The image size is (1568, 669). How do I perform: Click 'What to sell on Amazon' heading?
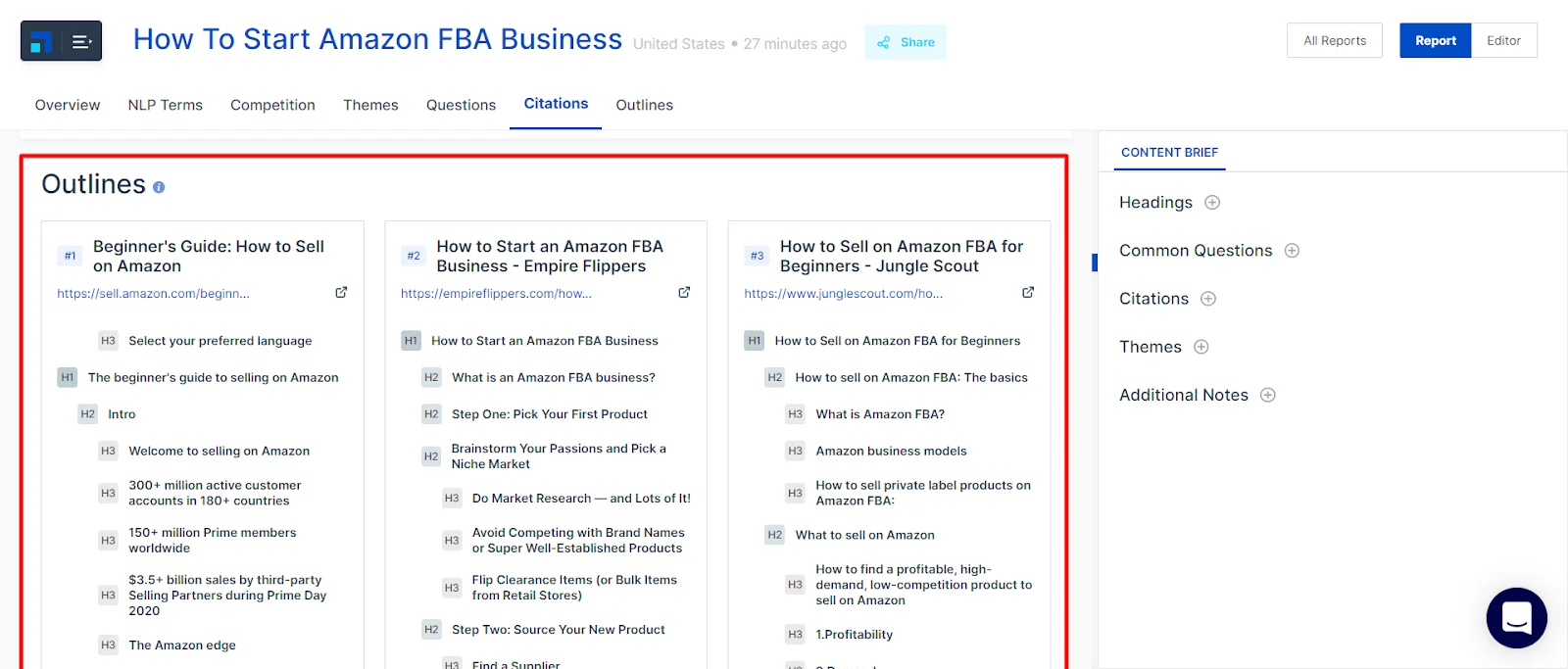(864, 535)
